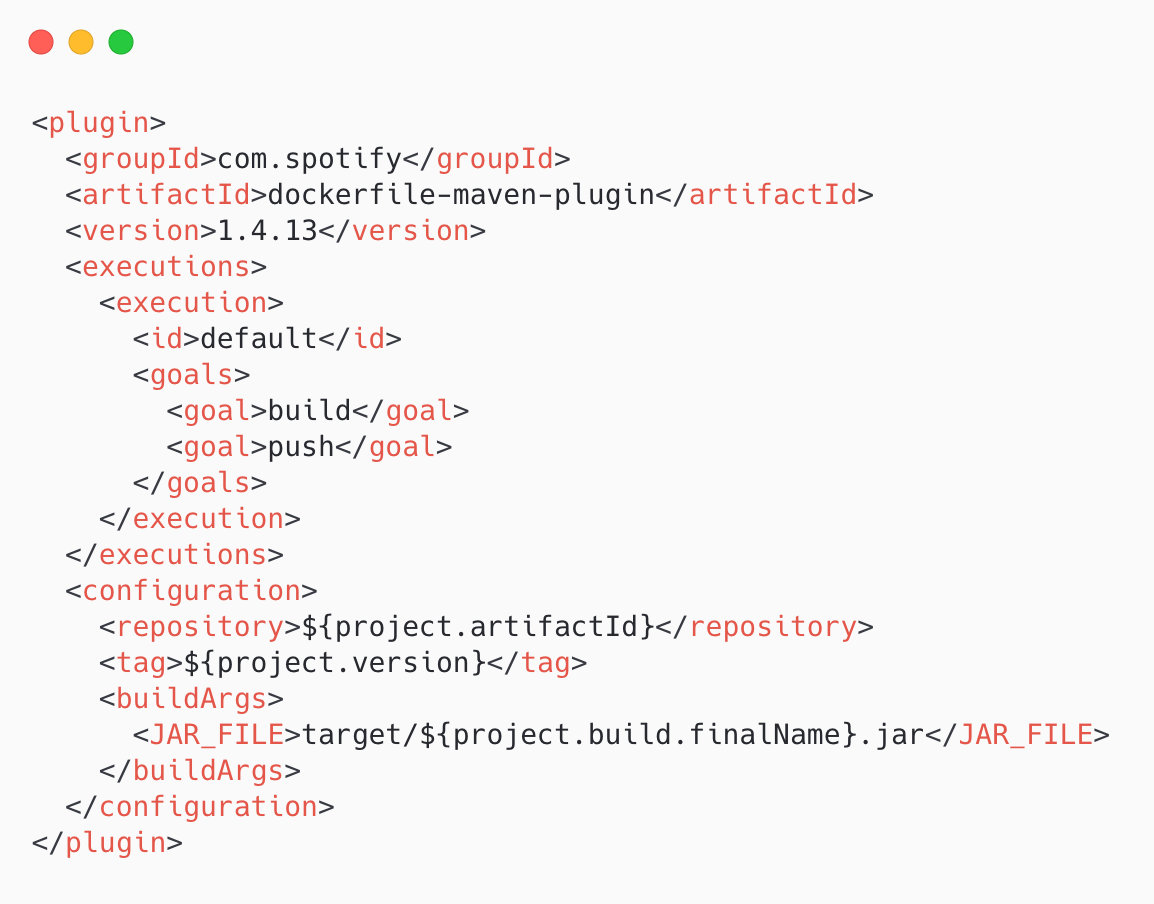Screen dimensions: 1154x904
Task: Click the closing execution tag (singular)
Action: pos(200,519)
